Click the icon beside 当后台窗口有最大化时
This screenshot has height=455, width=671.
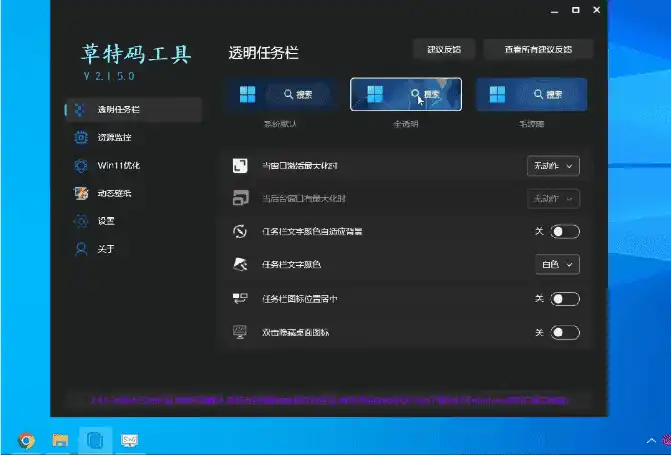pyautogui.click(x=240, y=198)
